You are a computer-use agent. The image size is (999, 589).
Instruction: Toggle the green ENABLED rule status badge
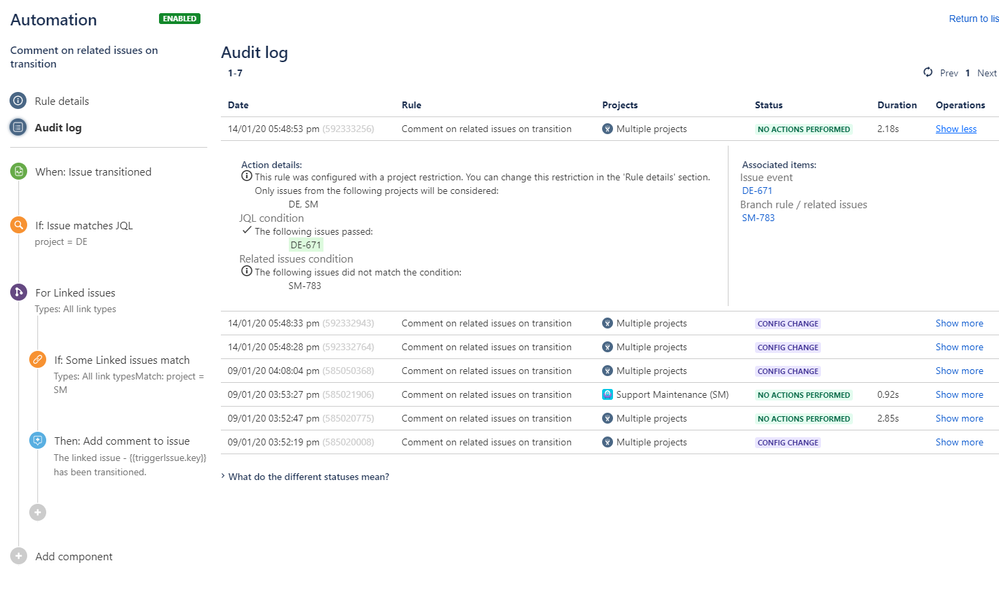pyautogui.click(x=179, y=19)
